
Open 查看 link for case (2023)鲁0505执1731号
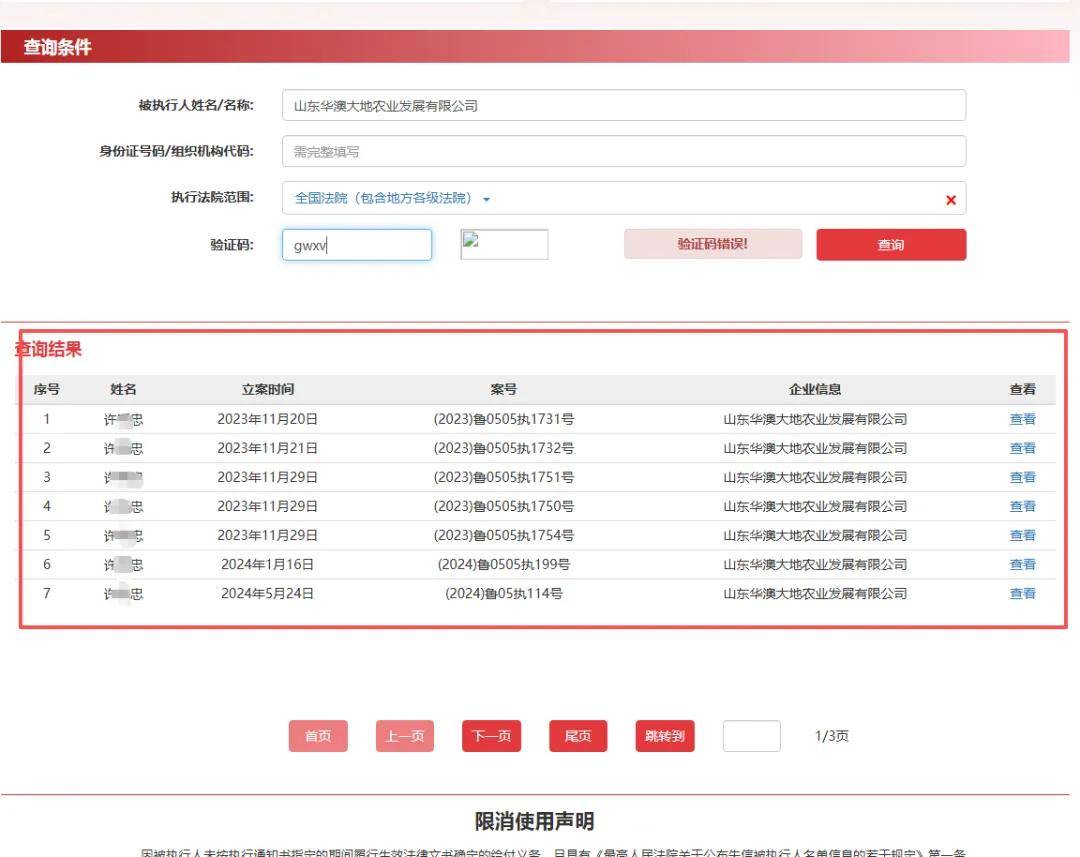coord(1022,419)
